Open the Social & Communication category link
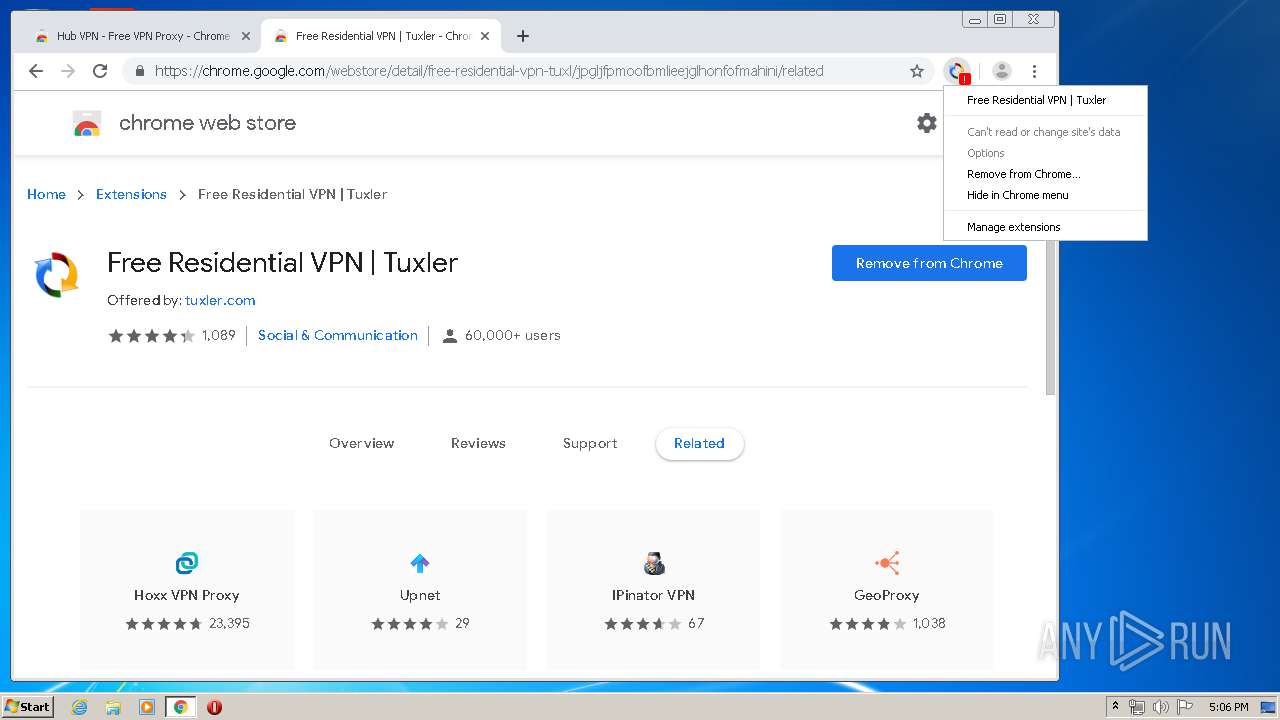Screen dimensions: 1280x720 338,335
